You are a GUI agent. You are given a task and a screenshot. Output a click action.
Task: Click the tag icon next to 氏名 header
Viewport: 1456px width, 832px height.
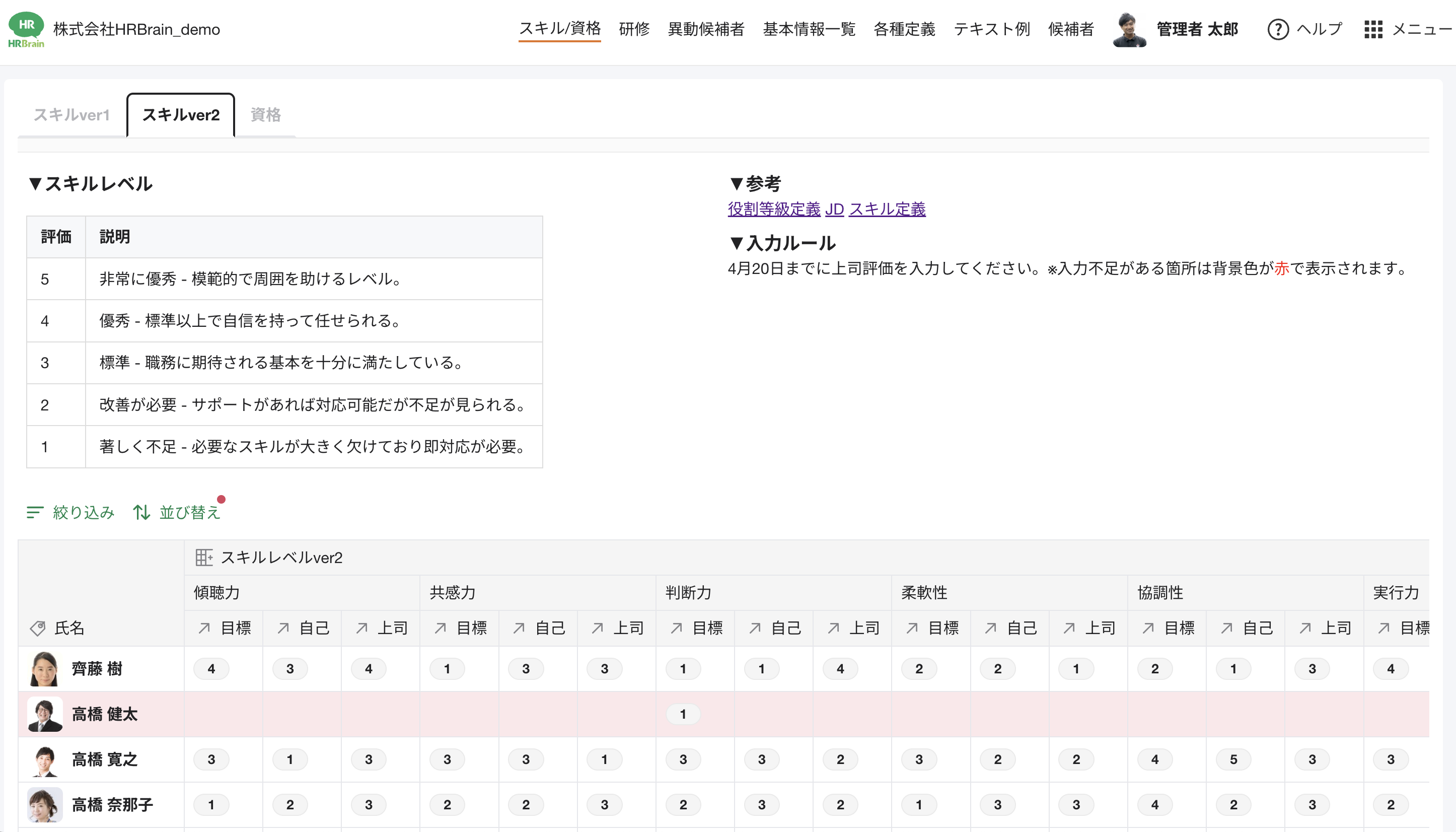[x=38, y=628]
